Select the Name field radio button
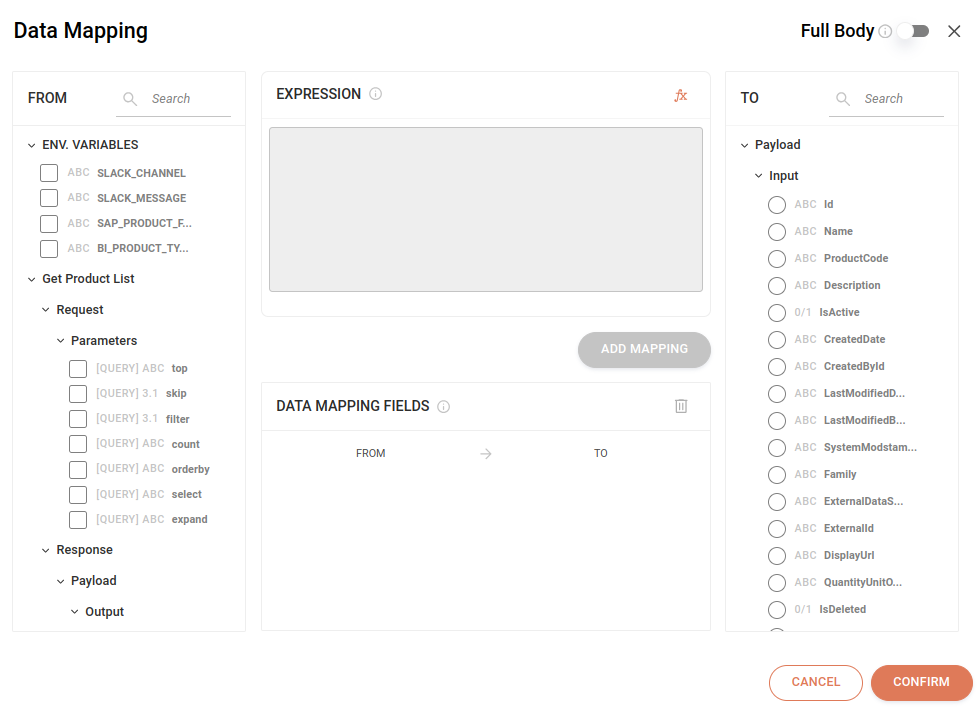The height and width of the screenshot is (723, 977). [776, 231]
